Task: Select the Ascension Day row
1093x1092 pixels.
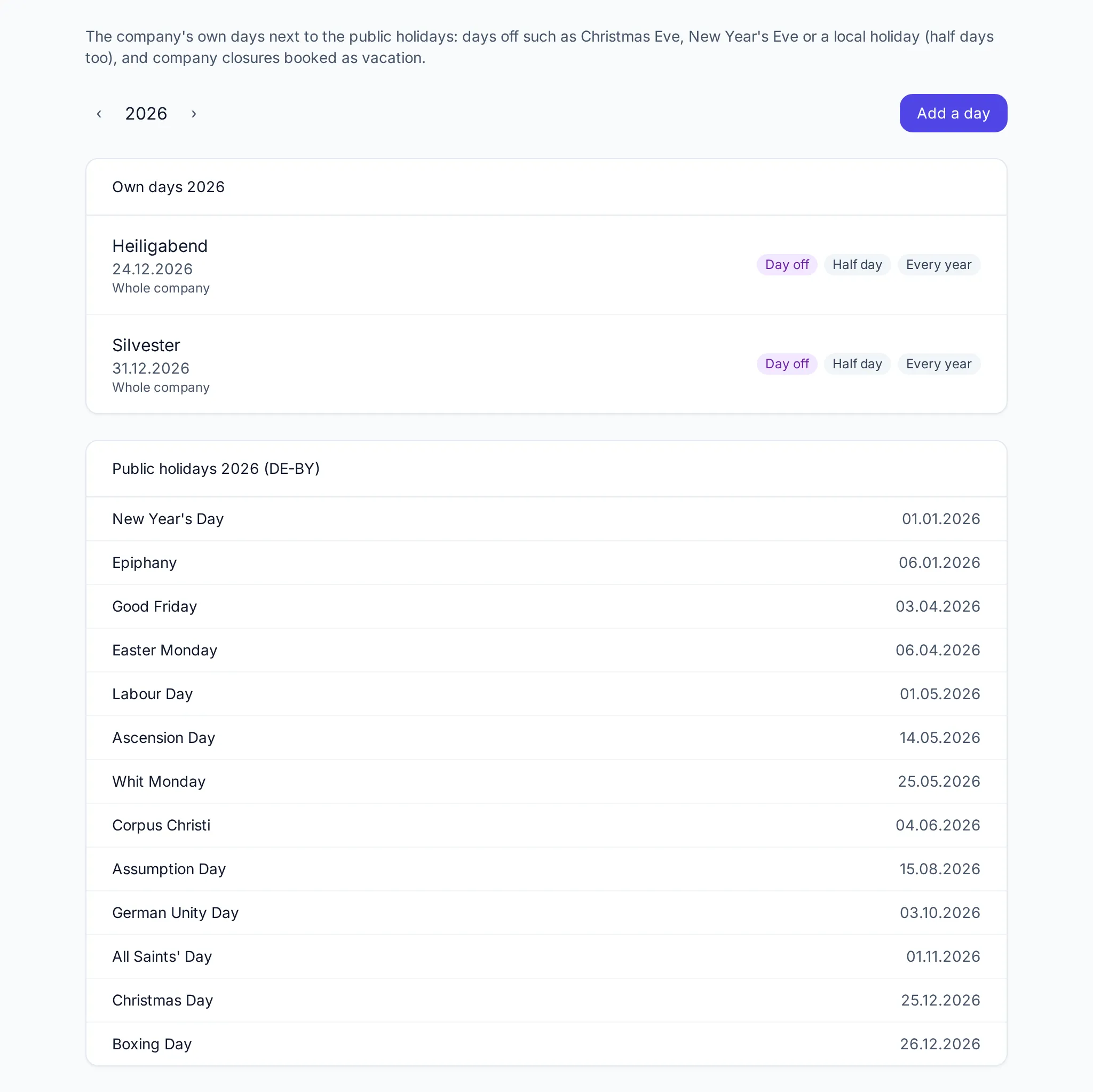Action: [546, 738]
